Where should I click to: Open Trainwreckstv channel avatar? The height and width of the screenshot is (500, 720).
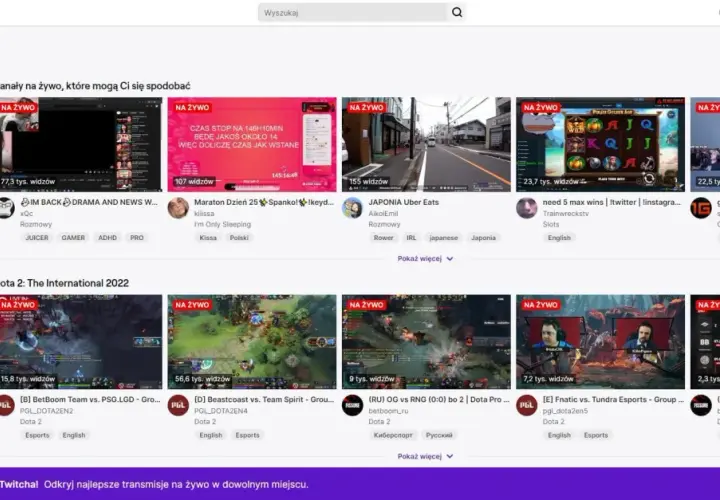click(x=527, y=208)
